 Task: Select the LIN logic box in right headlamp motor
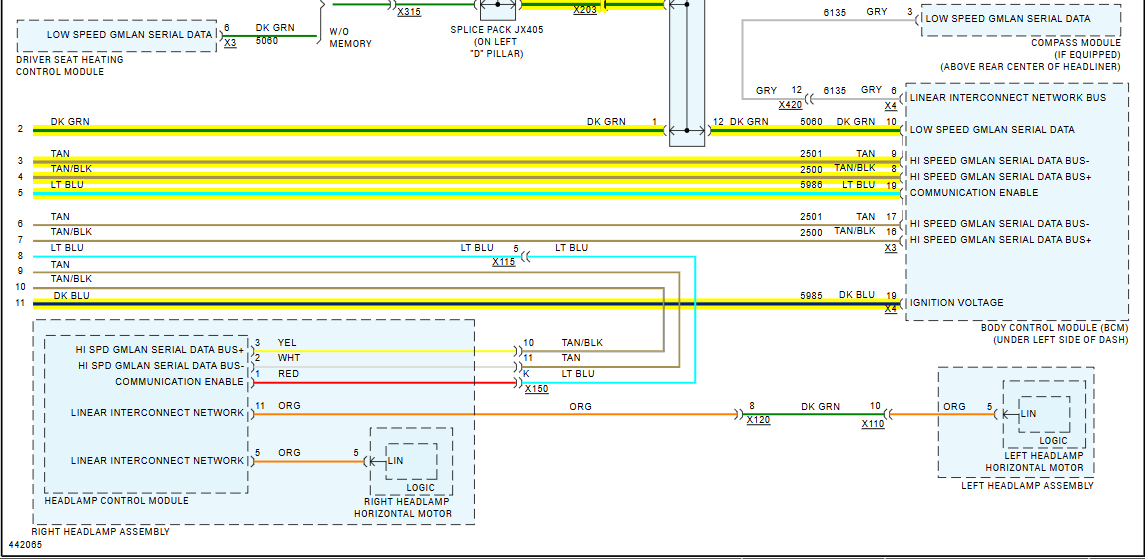pos(411,462)
